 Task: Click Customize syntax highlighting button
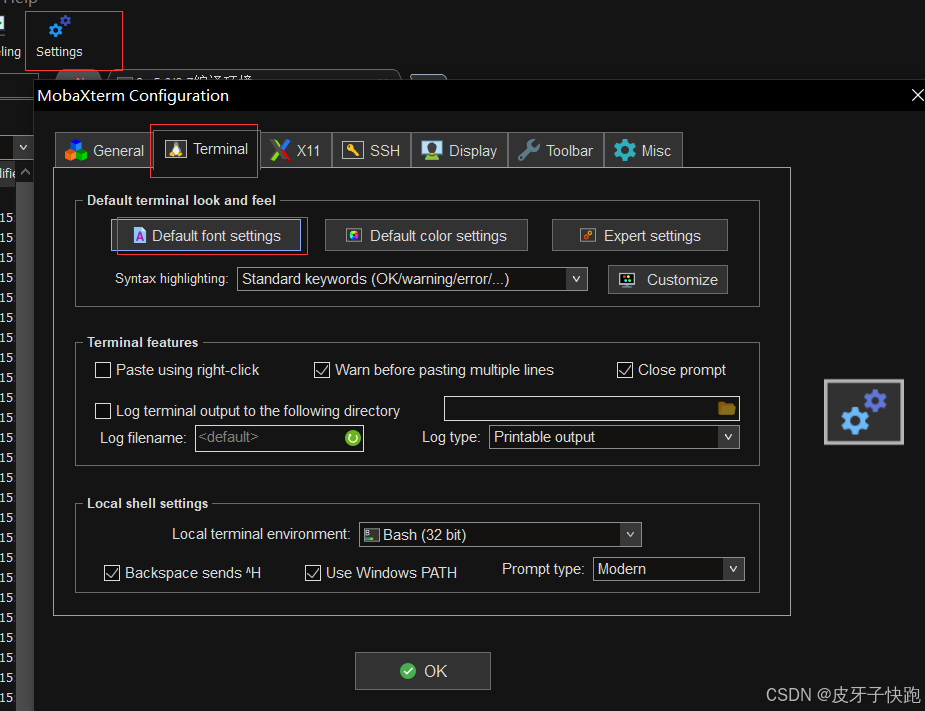click(668, 280)
